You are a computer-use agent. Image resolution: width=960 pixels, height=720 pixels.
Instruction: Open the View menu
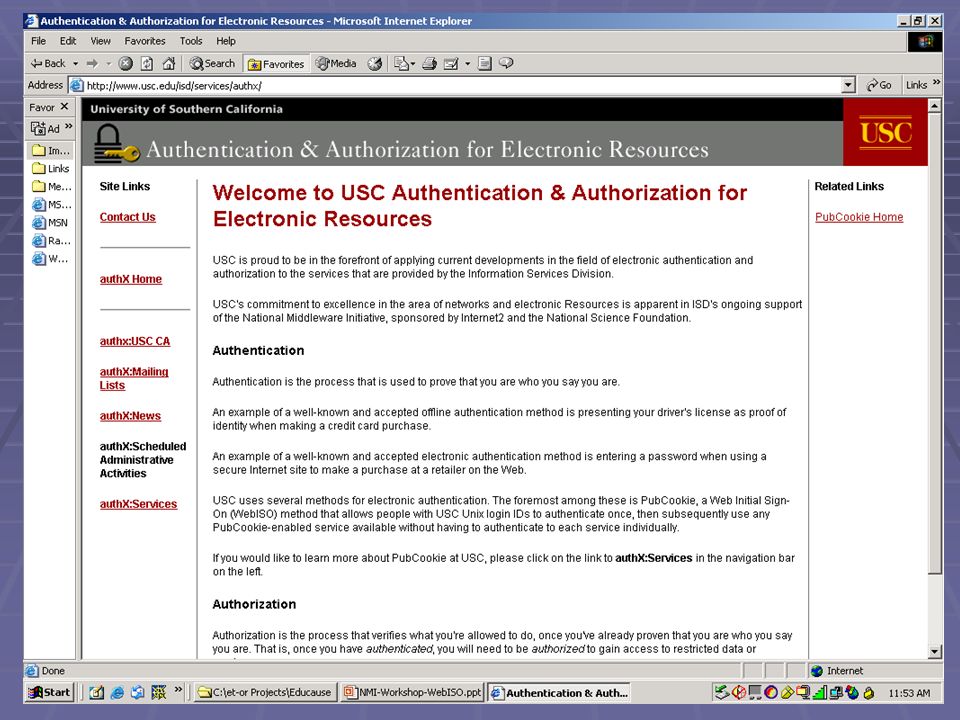point(100,41)
